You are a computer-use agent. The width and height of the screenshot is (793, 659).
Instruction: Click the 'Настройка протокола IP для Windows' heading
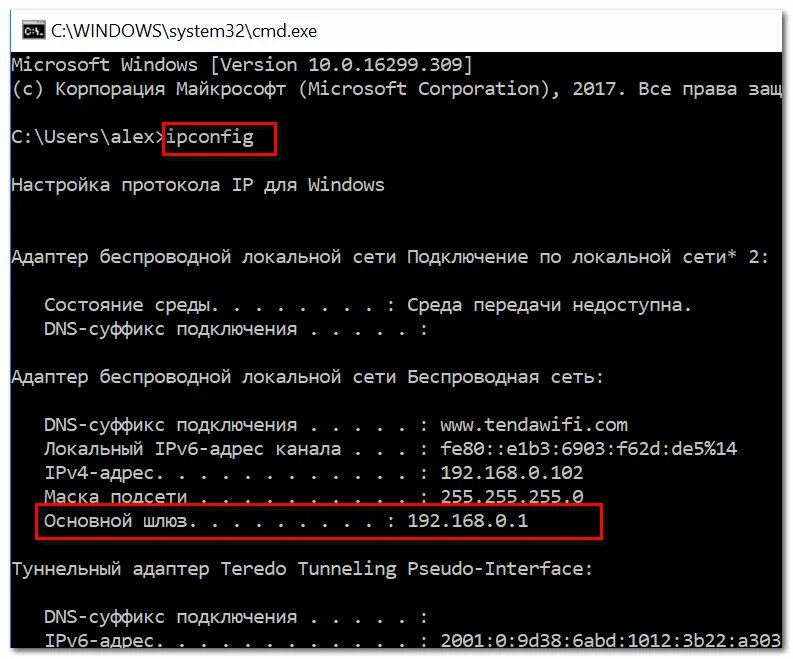[198, 185]
